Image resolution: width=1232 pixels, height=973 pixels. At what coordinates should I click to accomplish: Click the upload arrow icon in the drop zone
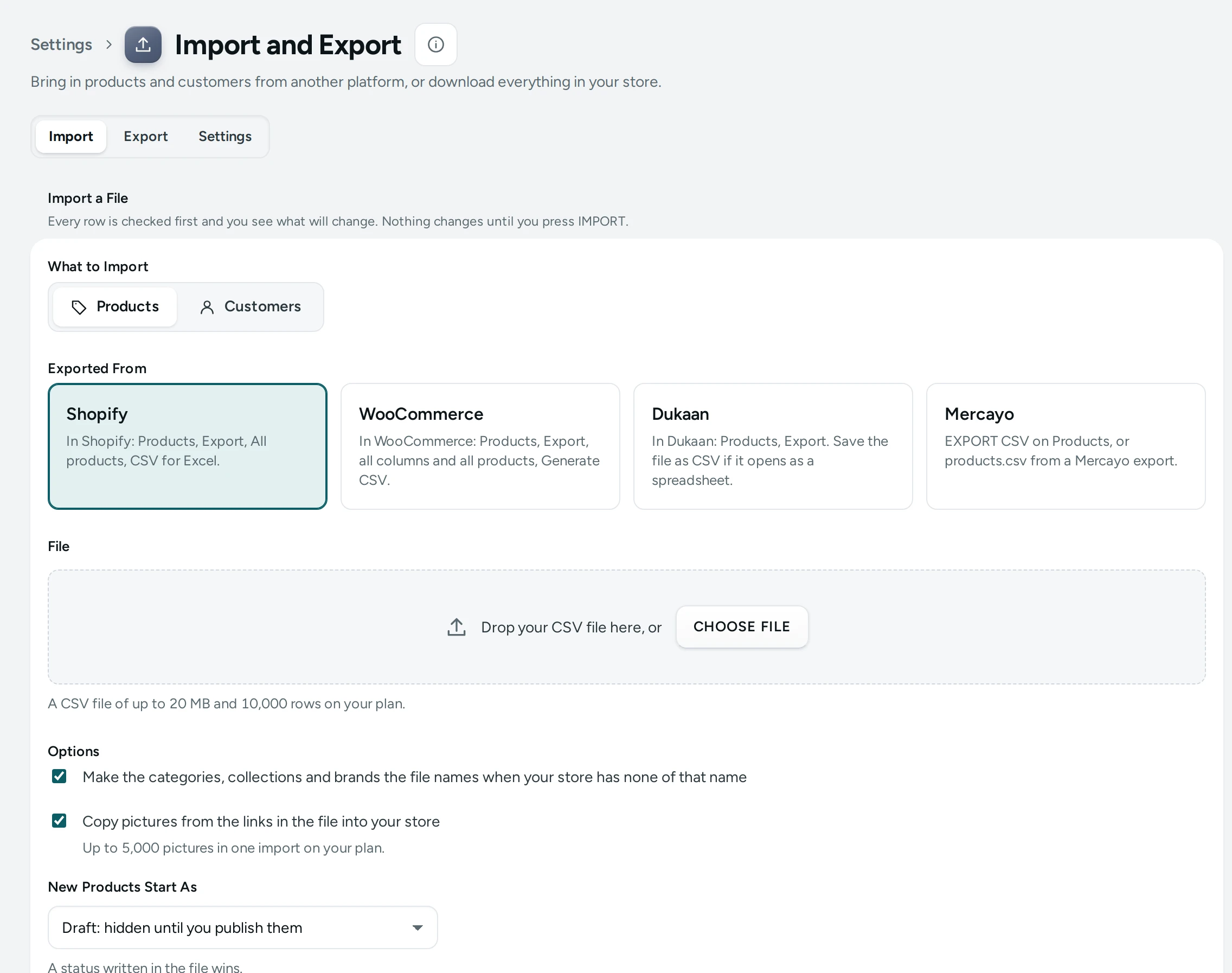click(456, 626)
